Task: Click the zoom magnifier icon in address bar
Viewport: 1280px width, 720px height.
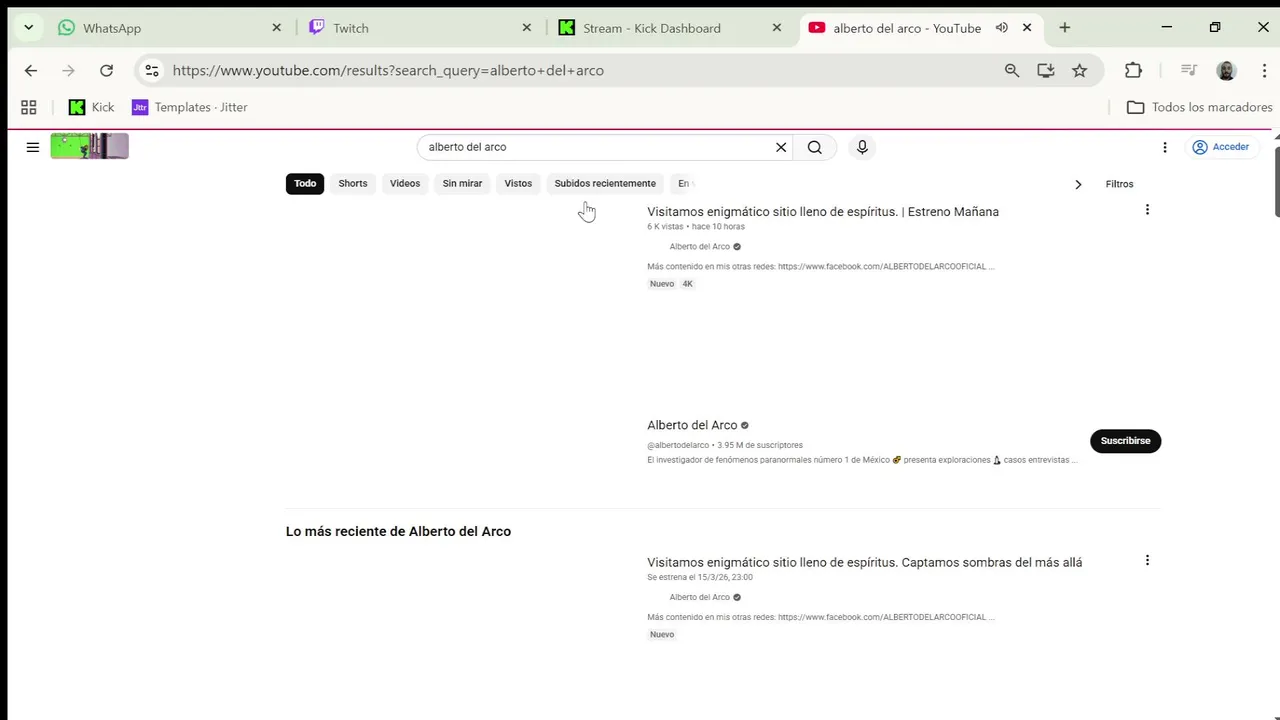Action: 1012,70
